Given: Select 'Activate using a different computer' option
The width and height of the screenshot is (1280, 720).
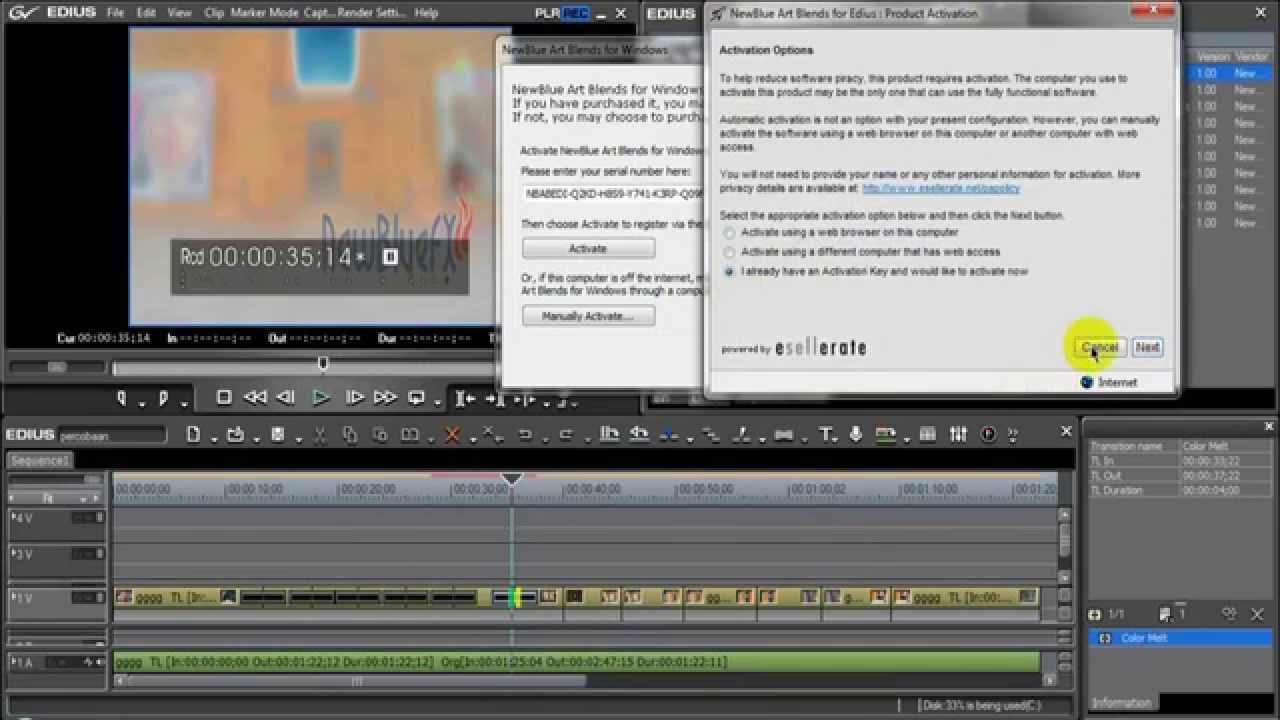Looking at the screenshot, I should (729, 252).
